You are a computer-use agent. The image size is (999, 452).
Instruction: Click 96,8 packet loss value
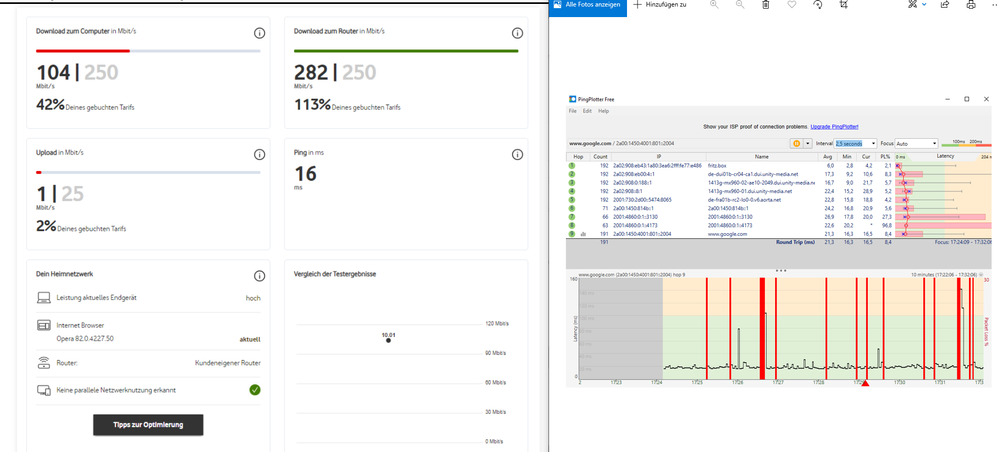point(885,225)
